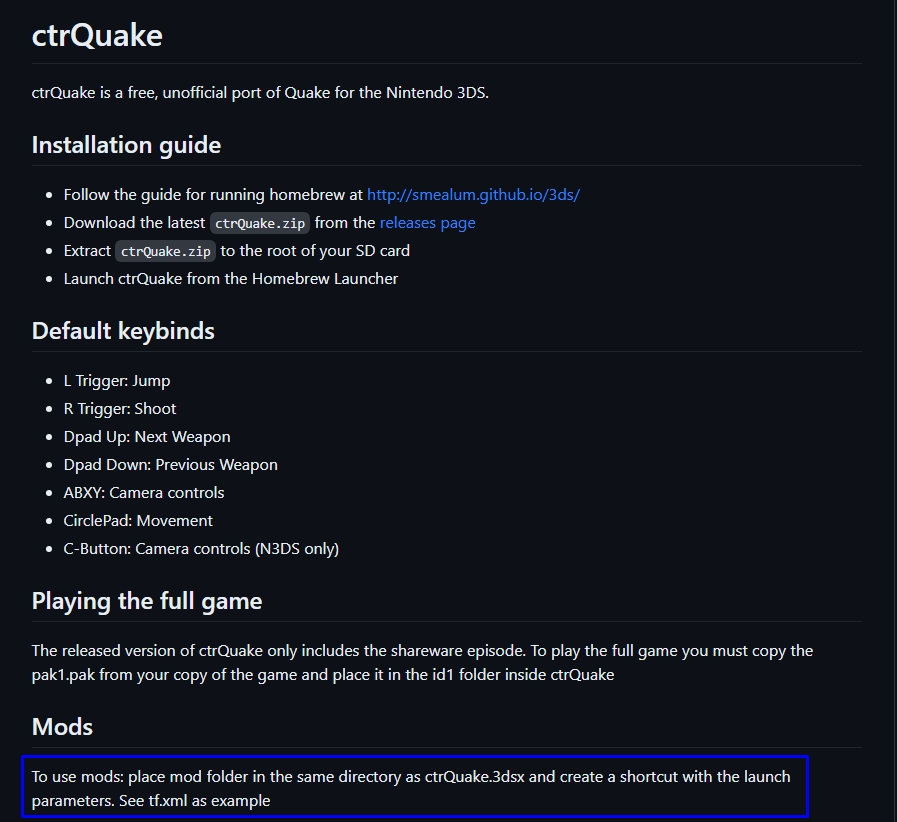Click the Installation guide heading

coord(126,145)
